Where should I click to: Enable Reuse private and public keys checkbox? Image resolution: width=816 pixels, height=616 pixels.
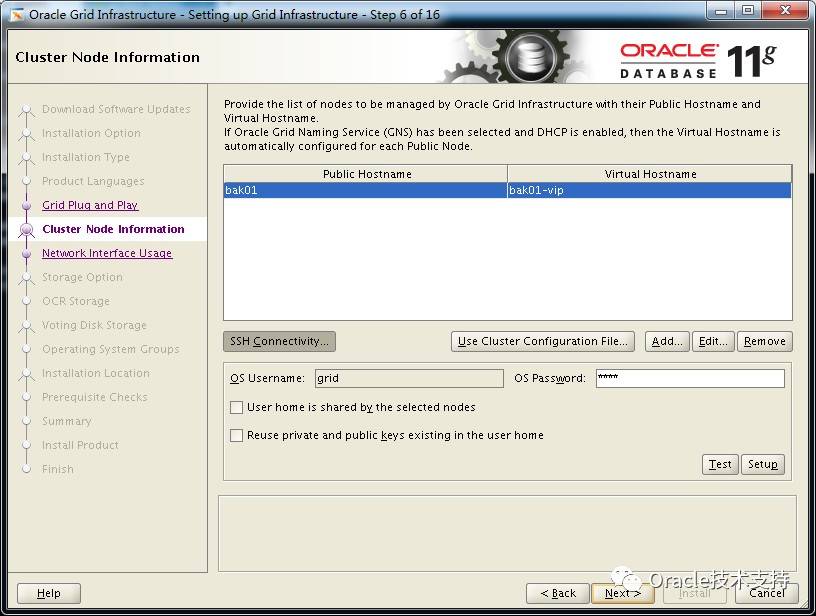[236, 435]
